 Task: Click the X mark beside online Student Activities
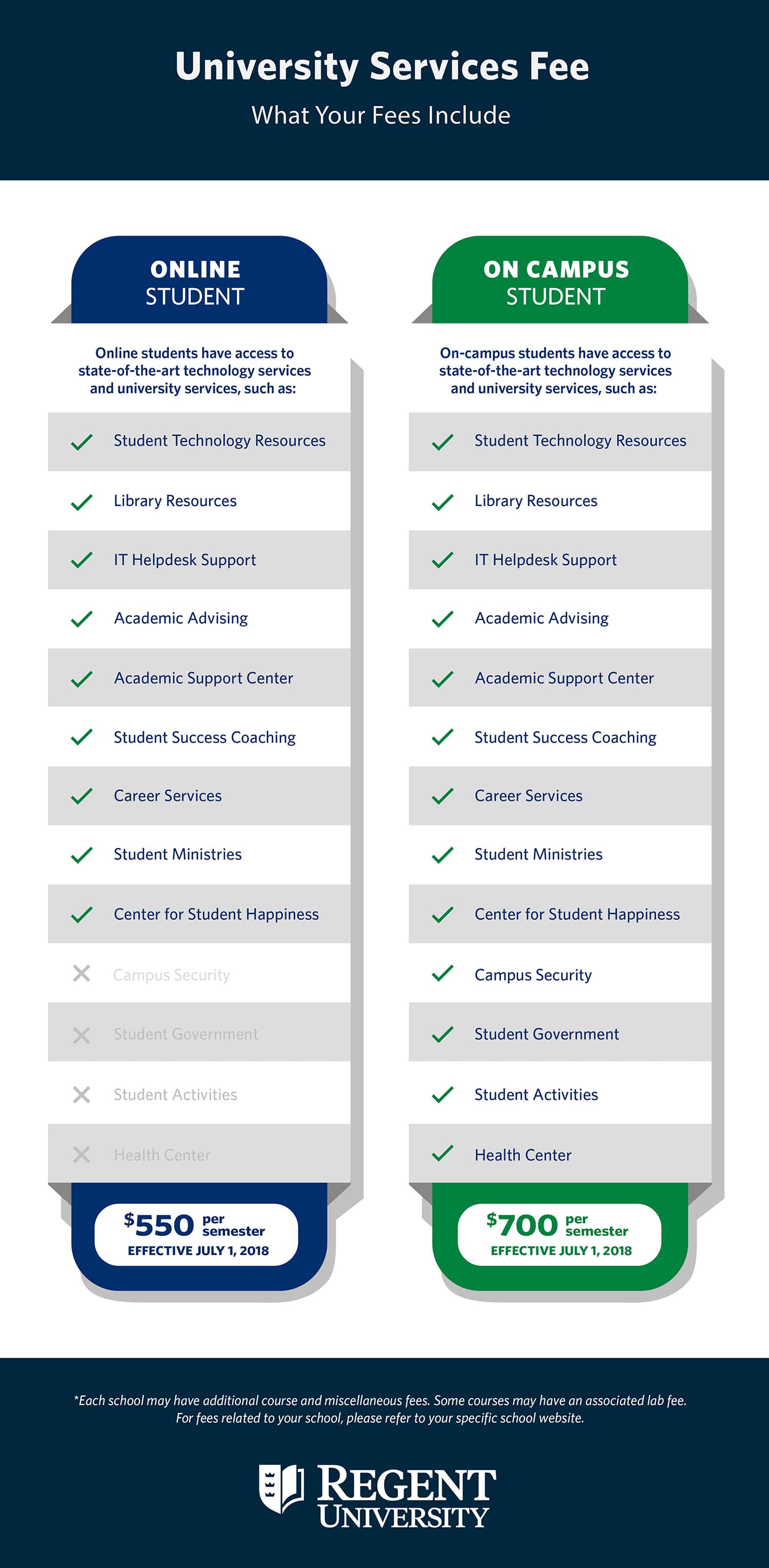pos(82,1095)
